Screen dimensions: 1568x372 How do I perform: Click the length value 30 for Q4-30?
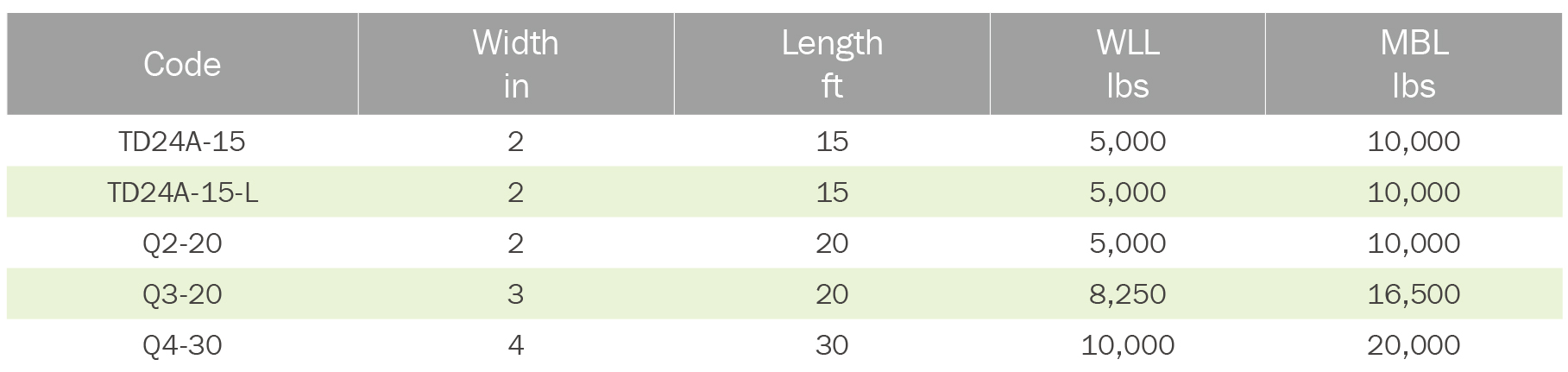tap(832, 345)
